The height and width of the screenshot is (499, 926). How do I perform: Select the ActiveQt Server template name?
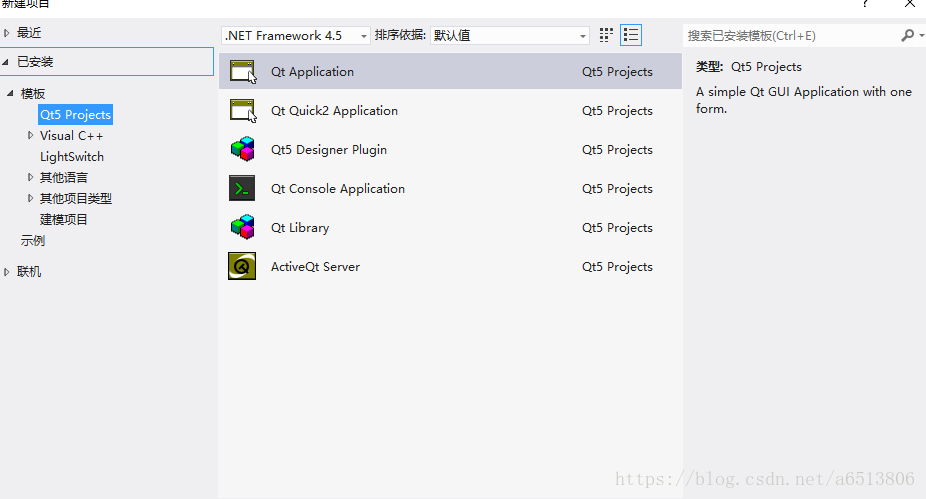tap(315, 266)
